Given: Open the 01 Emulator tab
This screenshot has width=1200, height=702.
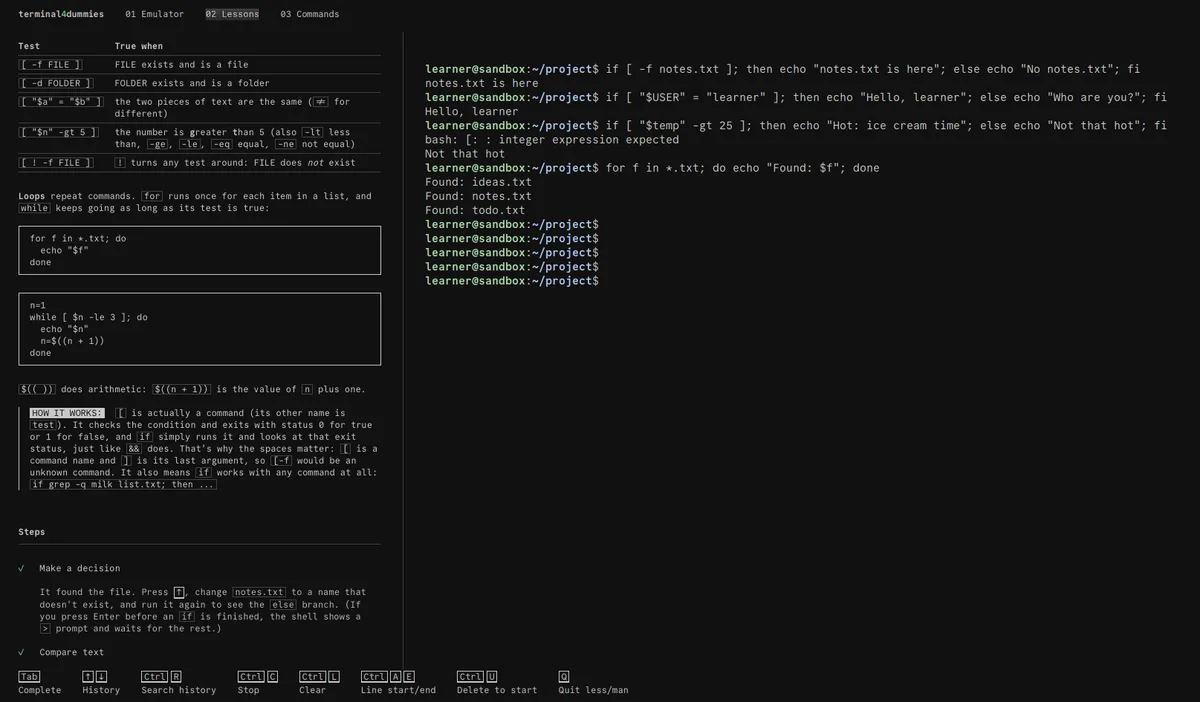Looking at the screenshot, I should click(x=155, y=14).
